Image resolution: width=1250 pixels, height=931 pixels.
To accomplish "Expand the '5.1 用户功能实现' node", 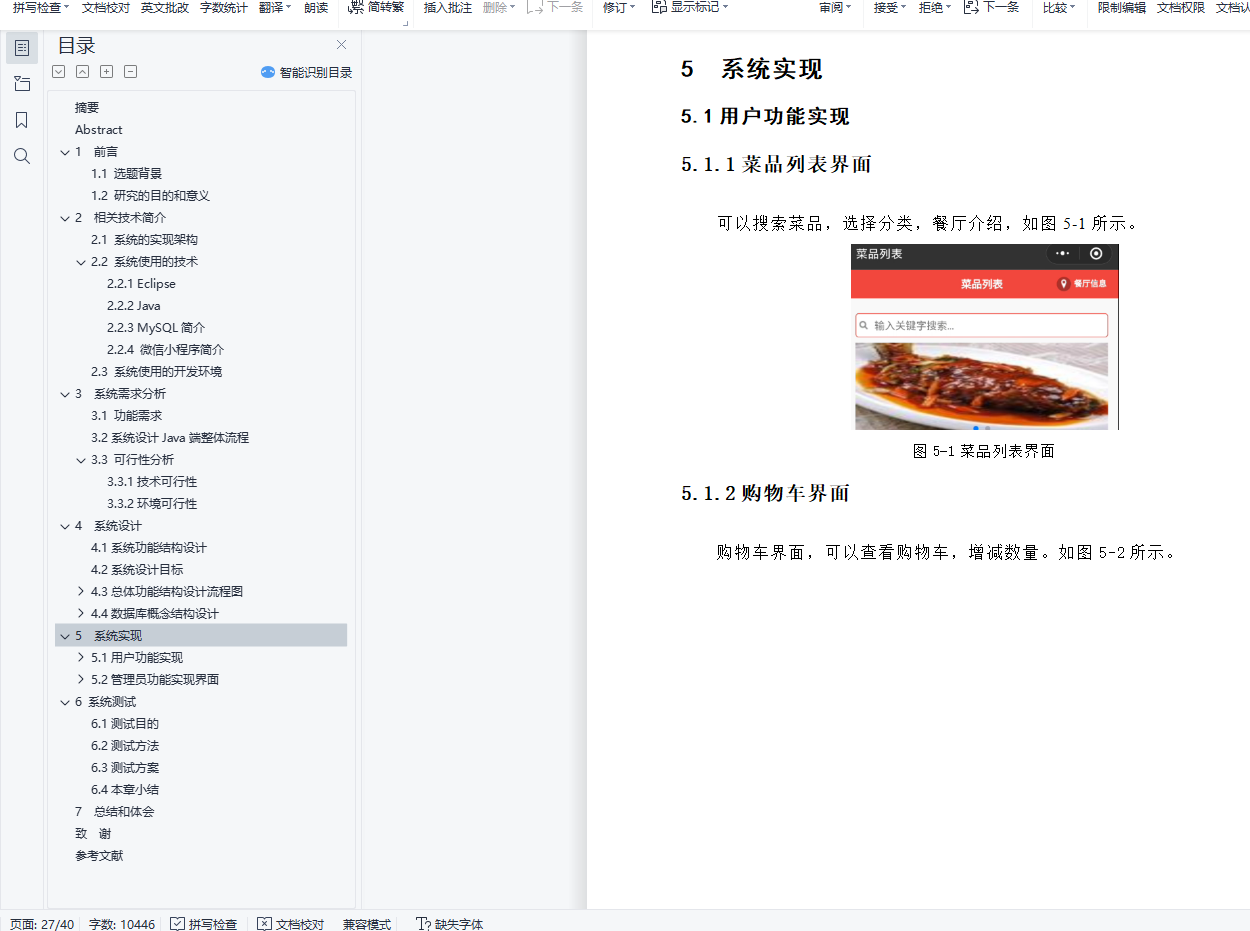I will pyautogui.click(x=81, y=658).
